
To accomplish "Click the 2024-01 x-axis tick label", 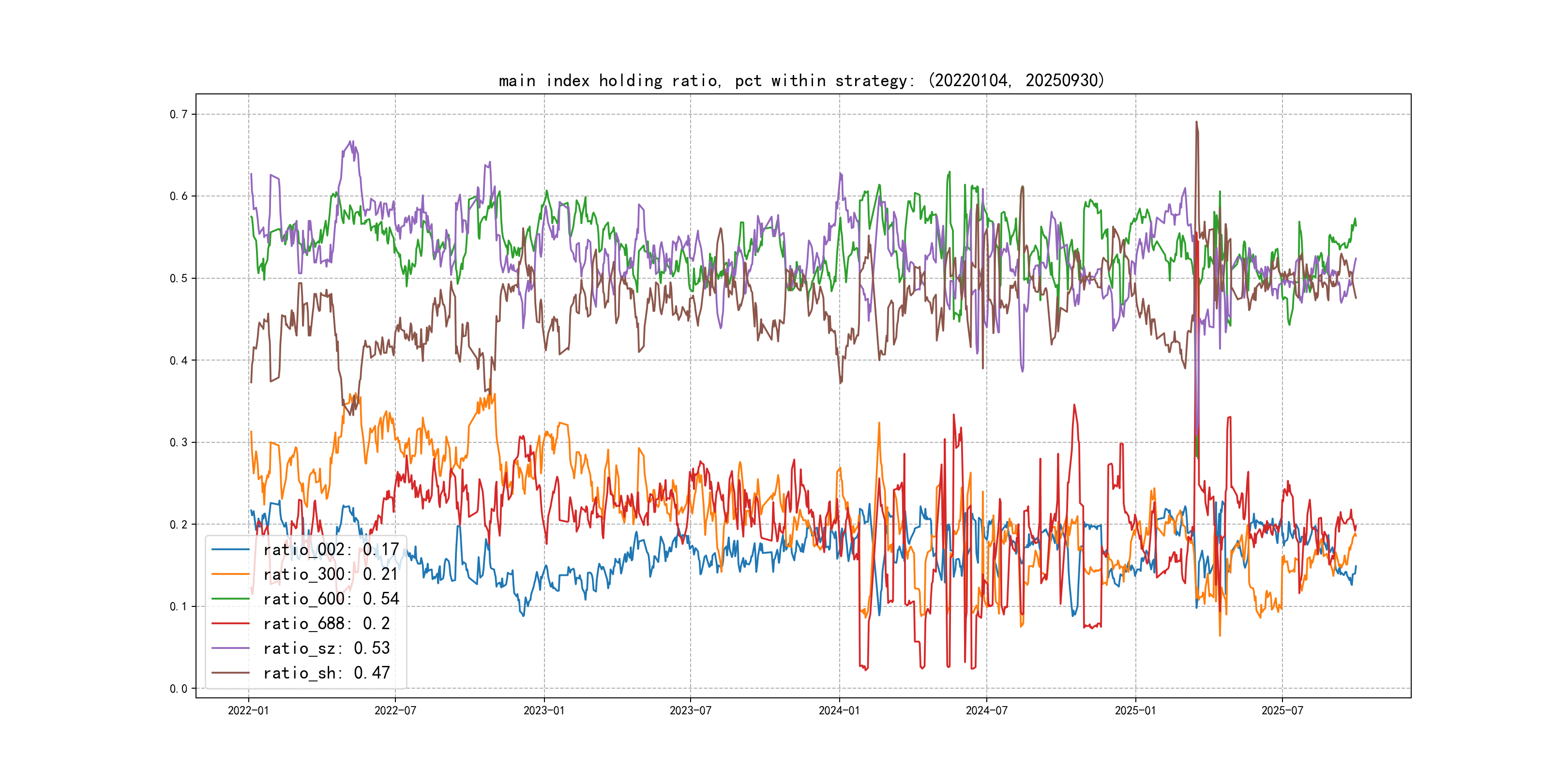I will coord(839,710).
